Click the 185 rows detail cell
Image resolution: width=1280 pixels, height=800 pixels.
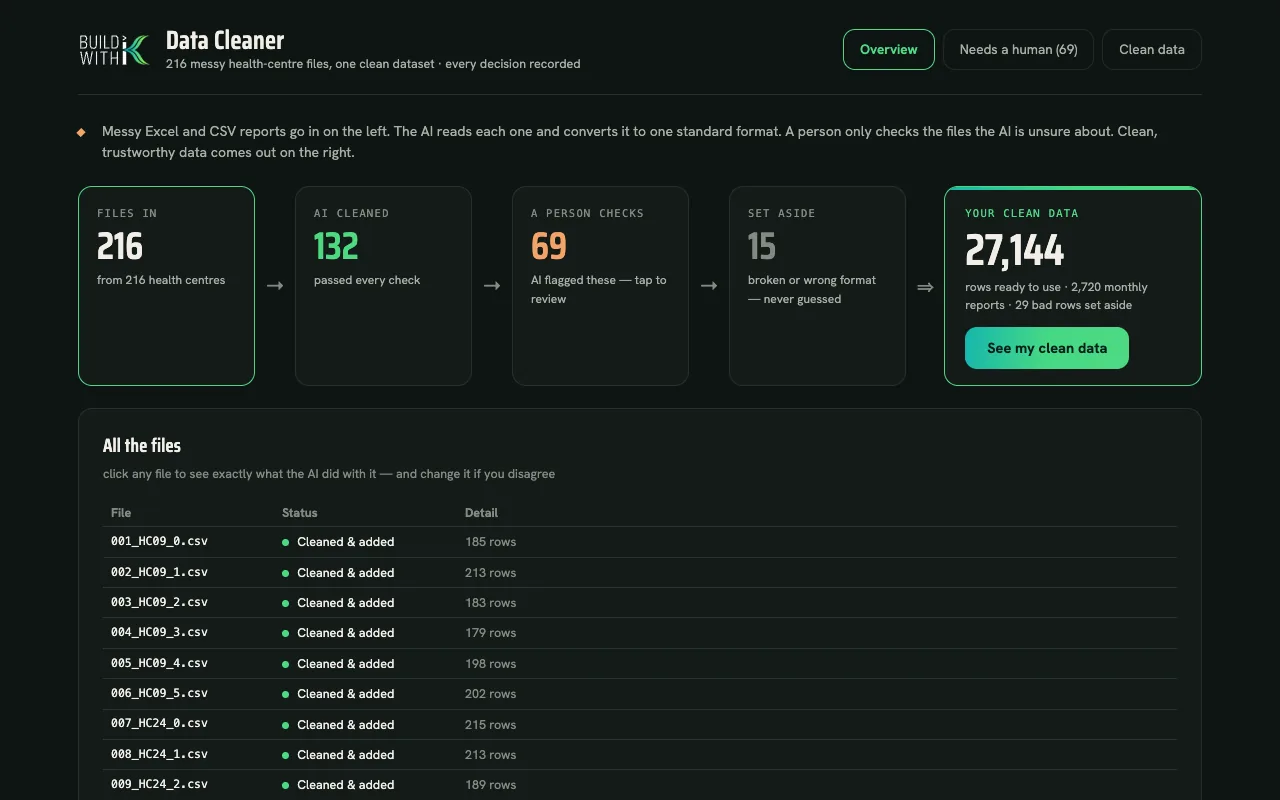pos(490,542)
